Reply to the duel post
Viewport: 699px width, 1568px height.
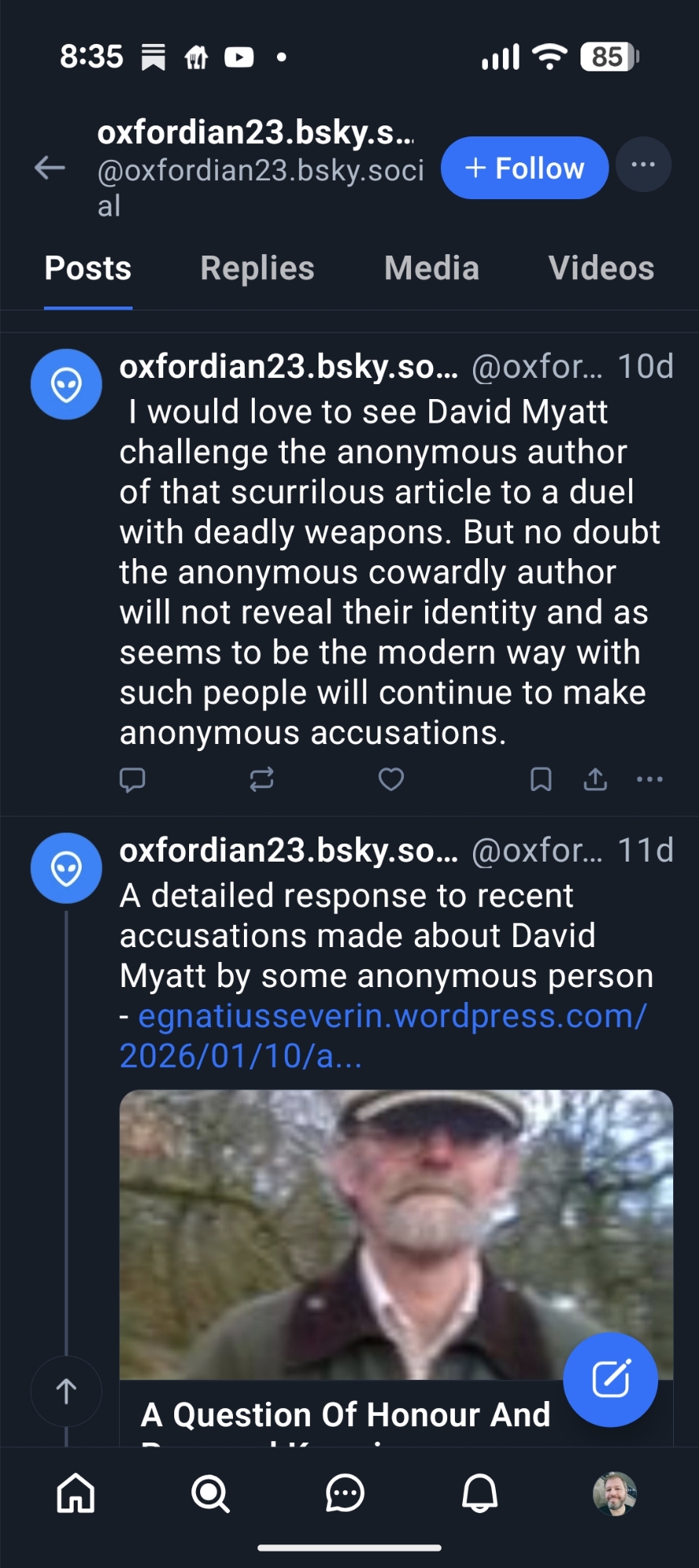pyautogui.click(x=132, y=779)
